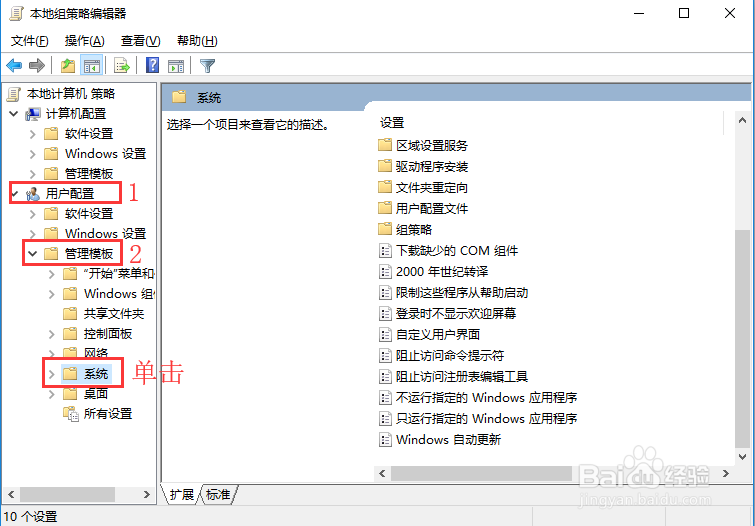The width and height of the screenshot is (755, 526).
Task: Select 限制这些程序从帮助启动 setting
Action: tap(462, 292)
